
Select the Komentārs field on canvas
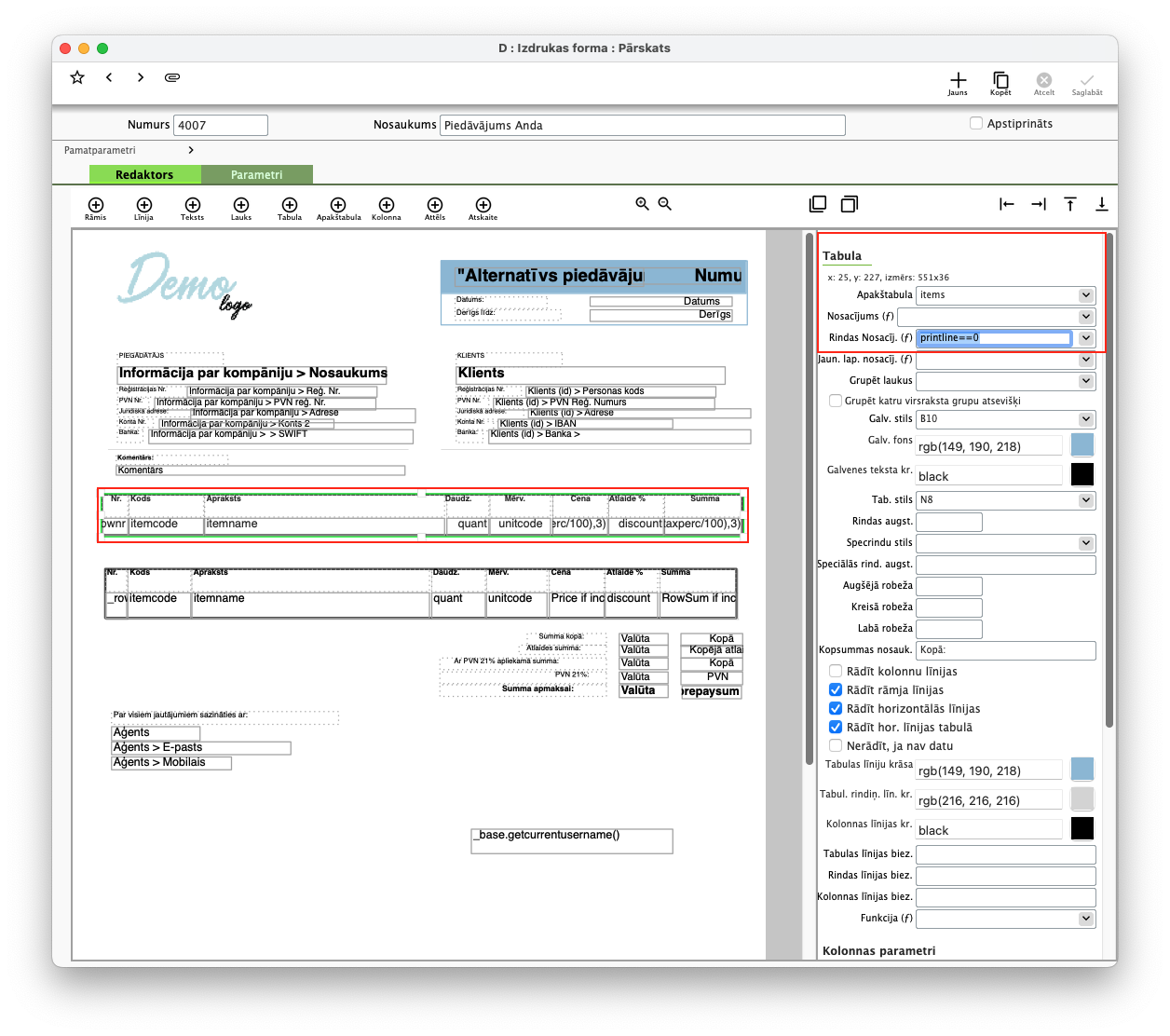click(261, 470)
